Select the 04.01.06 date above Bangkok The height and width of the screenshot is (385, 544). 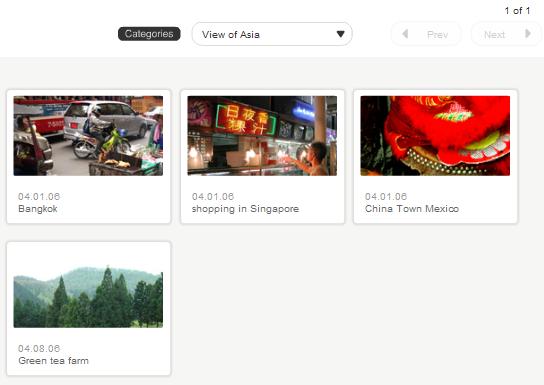[39, 197]
